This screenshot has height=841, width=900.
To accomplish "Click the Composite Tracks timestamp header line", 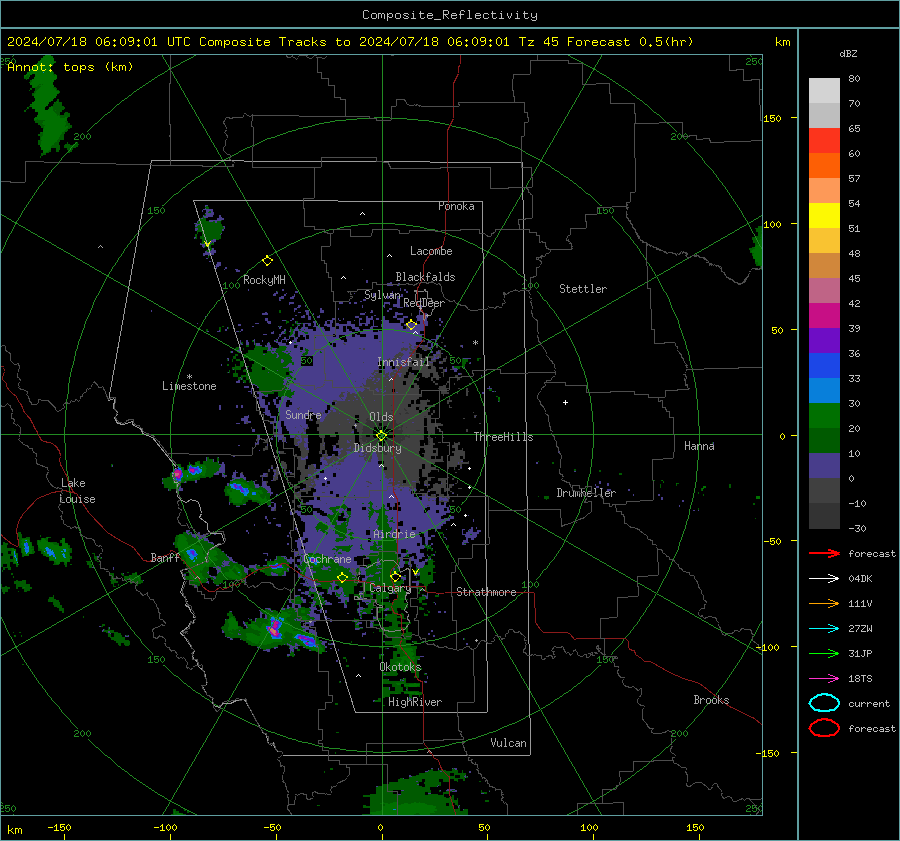I will point(350,42).
